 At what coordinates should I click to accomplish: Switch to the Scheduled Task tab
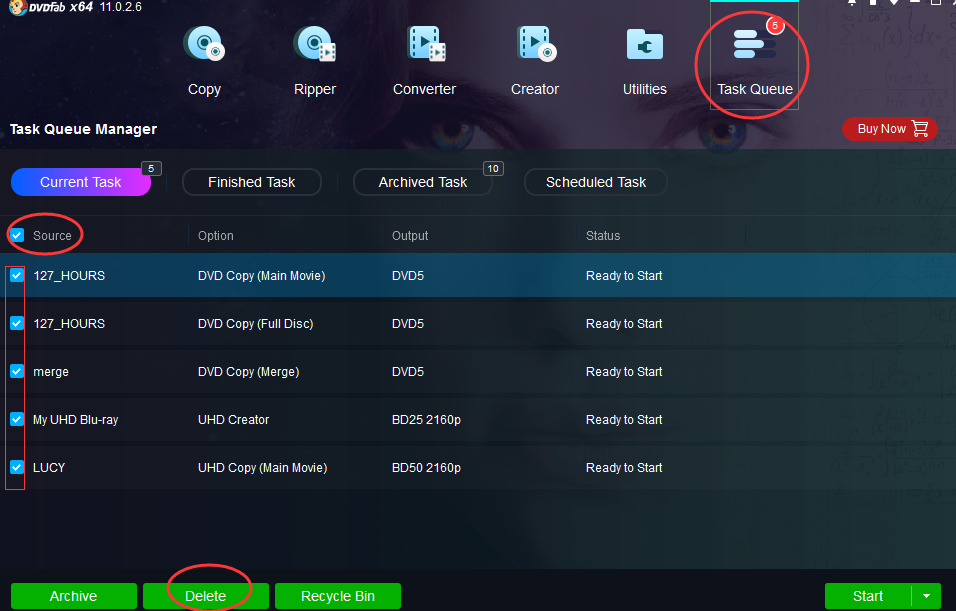point(596,182)
